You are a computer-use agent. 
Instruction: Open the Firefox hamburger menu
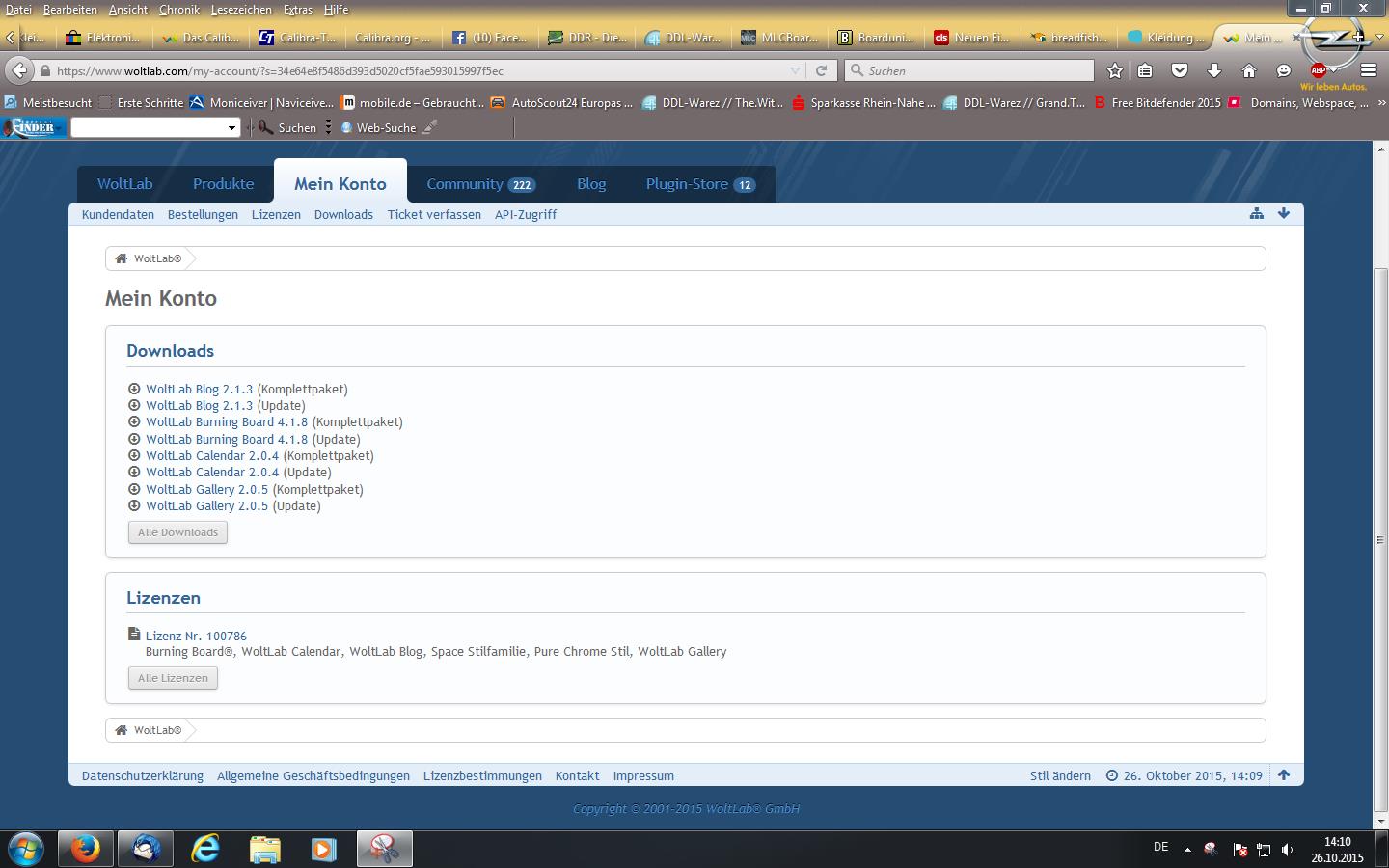1368,70
